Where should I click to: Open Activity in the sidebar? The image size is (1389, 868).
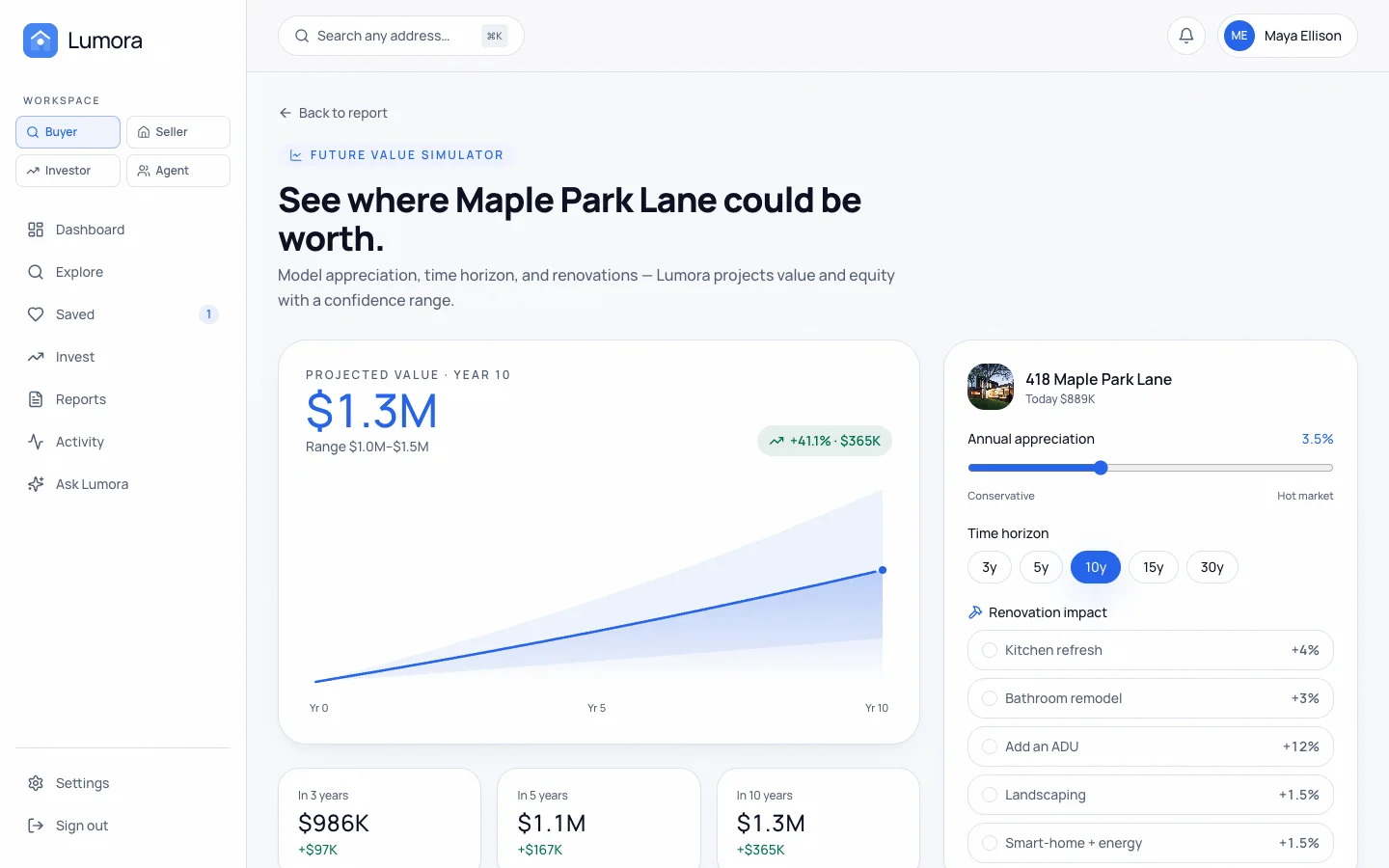pyautogui.click(x=123, y=442)
